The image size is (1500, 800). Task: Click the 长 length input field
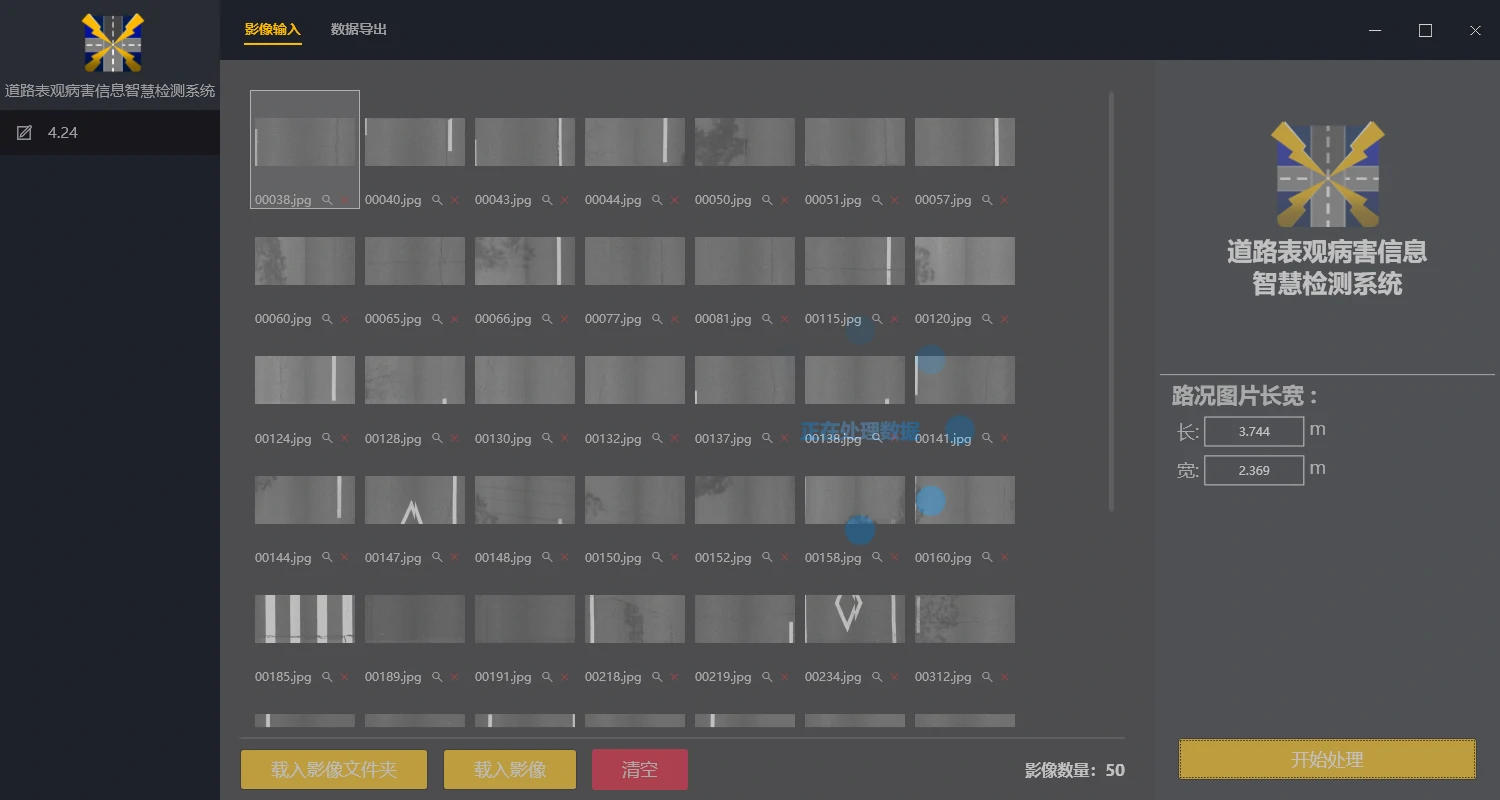click(1253, 432)
